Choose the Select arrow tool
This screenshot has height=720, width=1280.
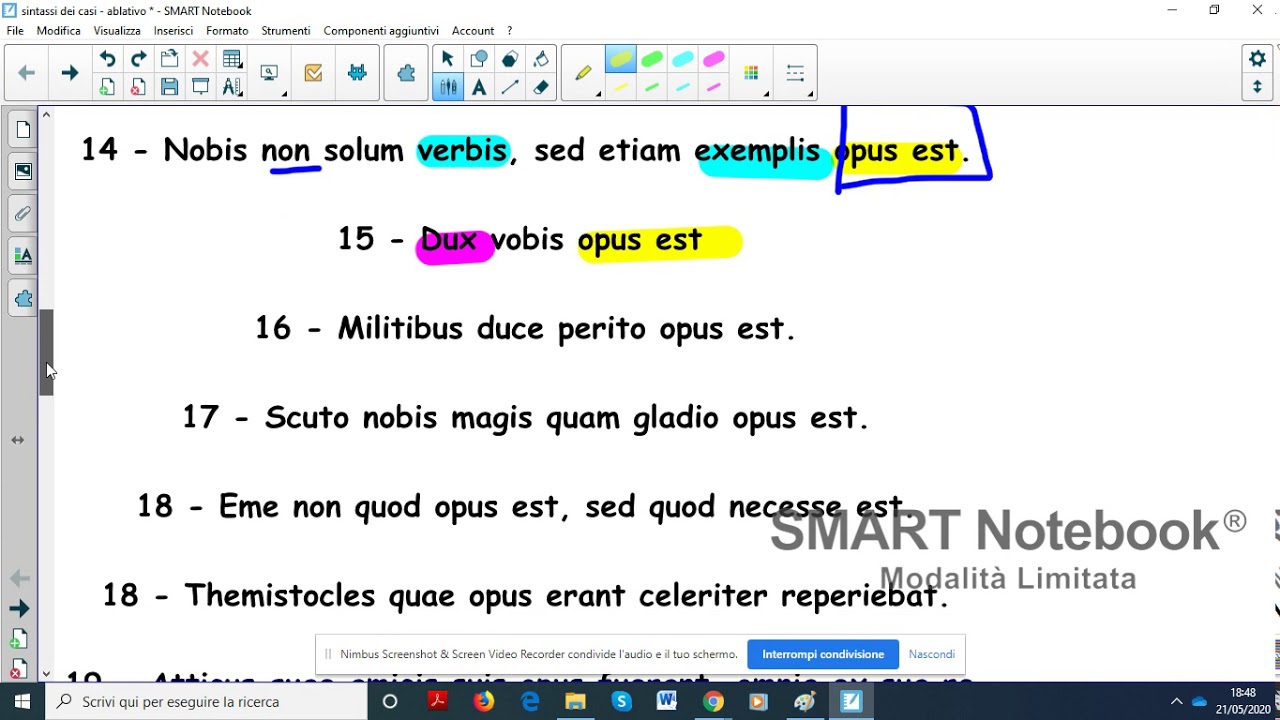pyautogui.click(x=447, y=59)
